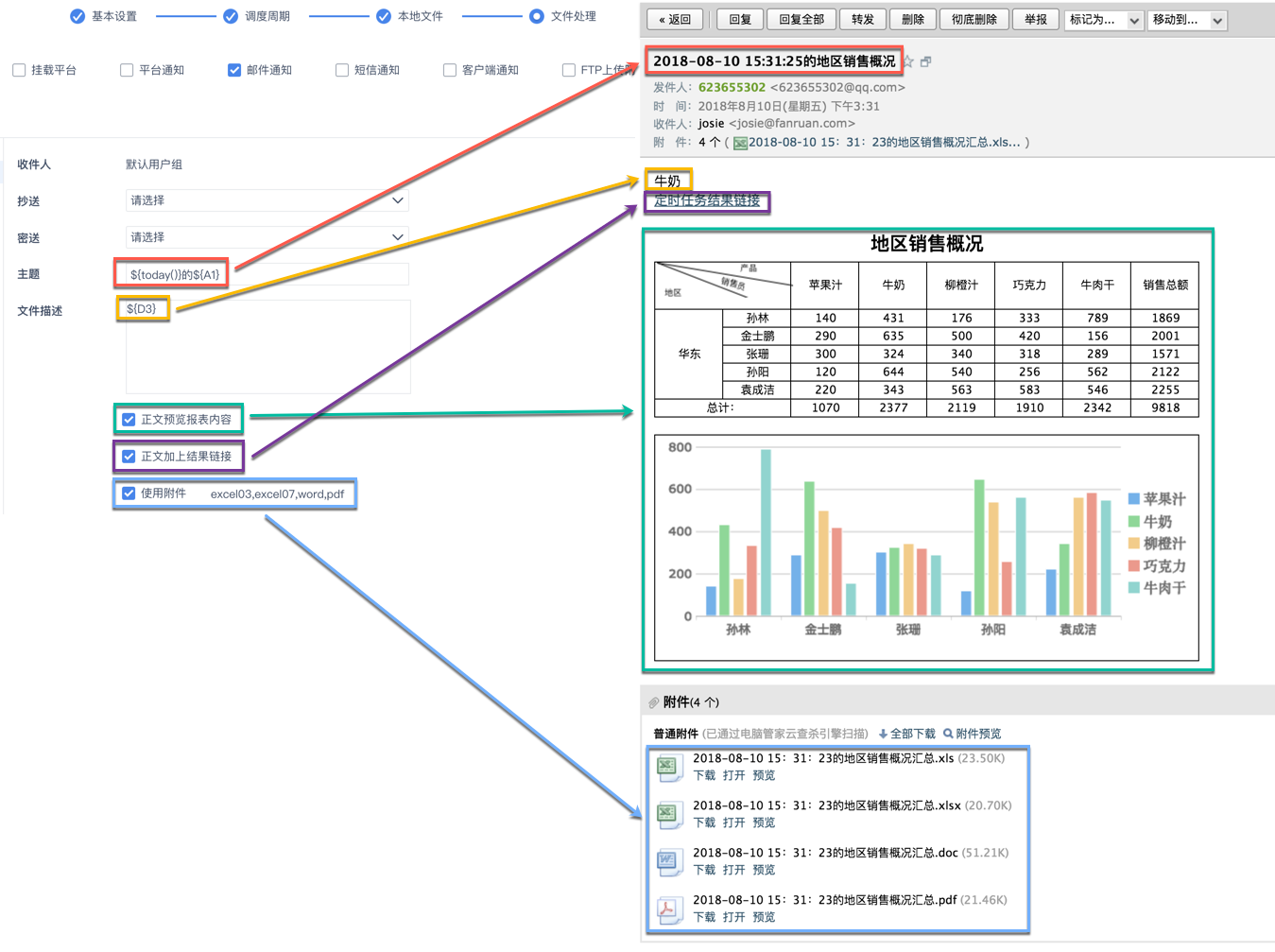Open the 标记为 dropdown
Screen dimensions: 1275x952
pos(1104,19)
